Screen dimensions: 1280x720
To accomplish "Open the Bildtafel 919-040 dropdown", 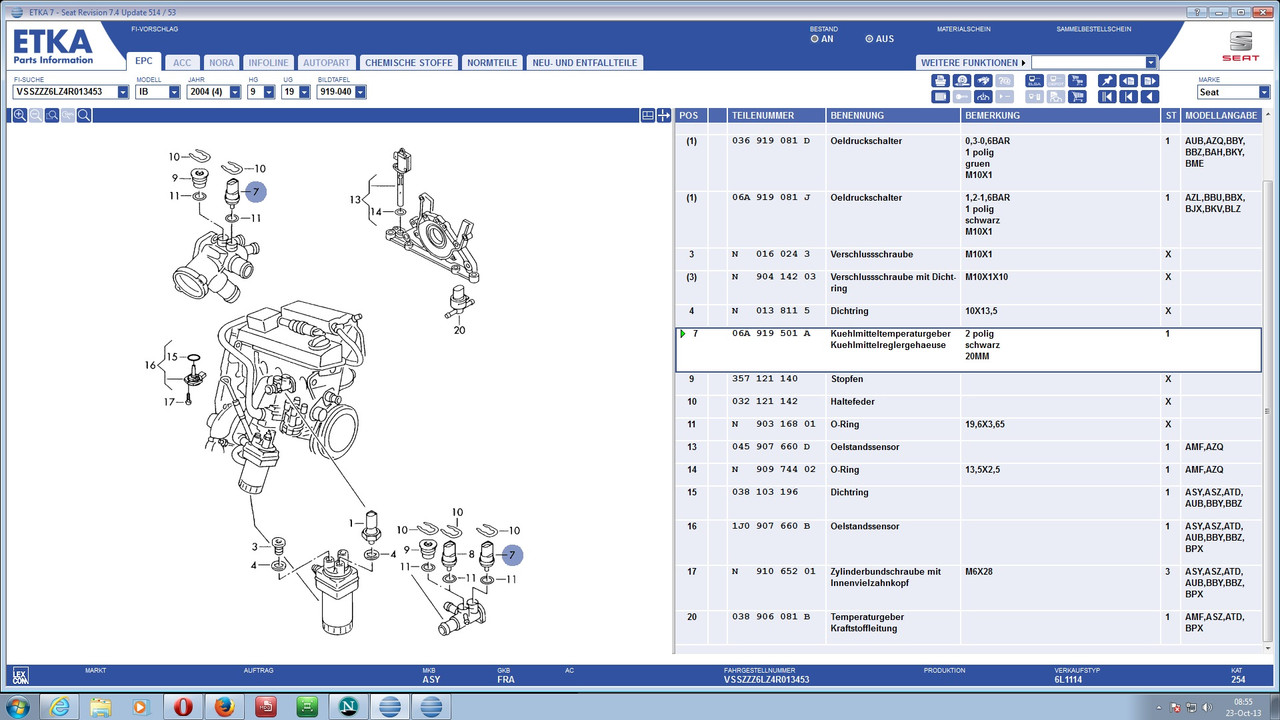I will [360, 92].
